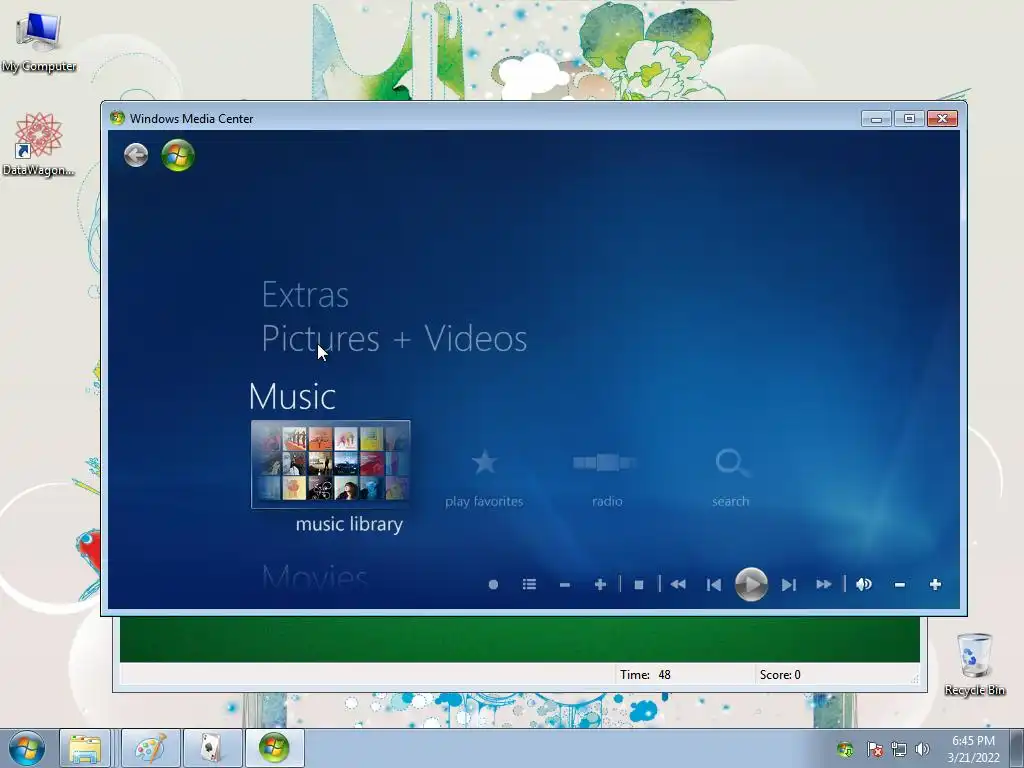Click the Show desktop strip on the taskbar

[1018, 748]
